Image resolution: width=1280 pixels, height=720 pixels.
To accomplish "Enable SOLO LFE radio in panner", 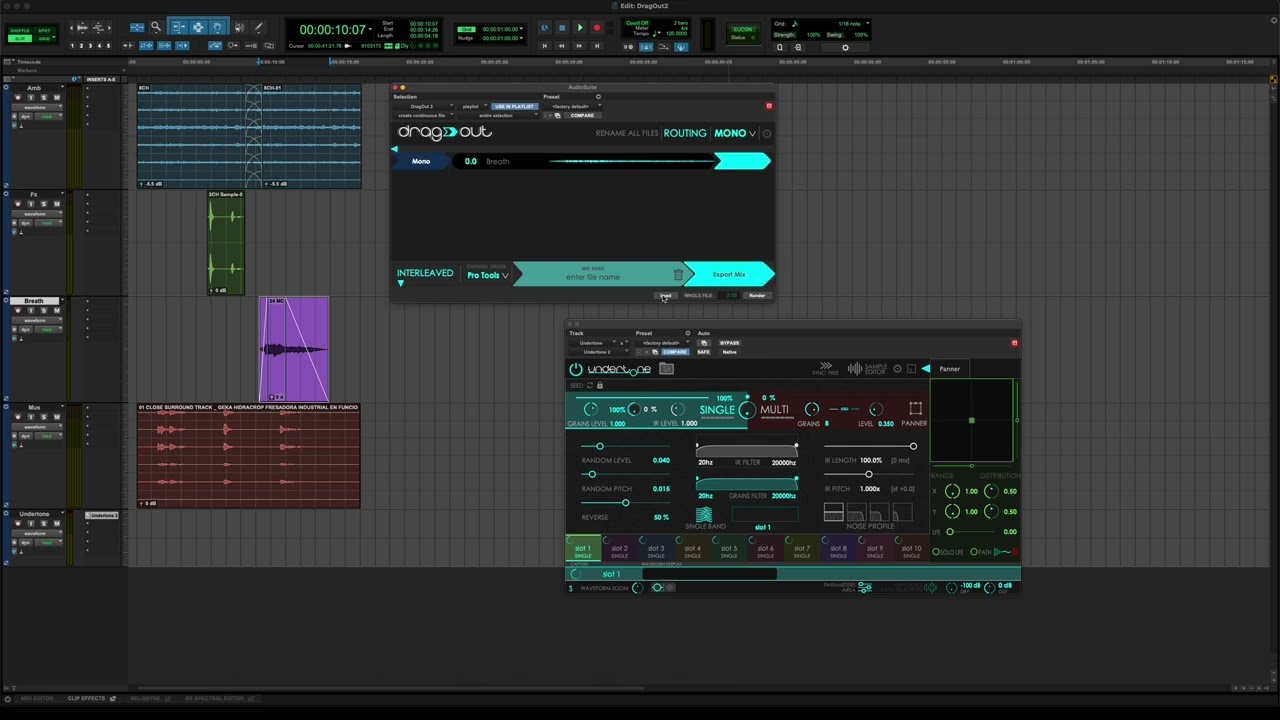I will point(937,552).
